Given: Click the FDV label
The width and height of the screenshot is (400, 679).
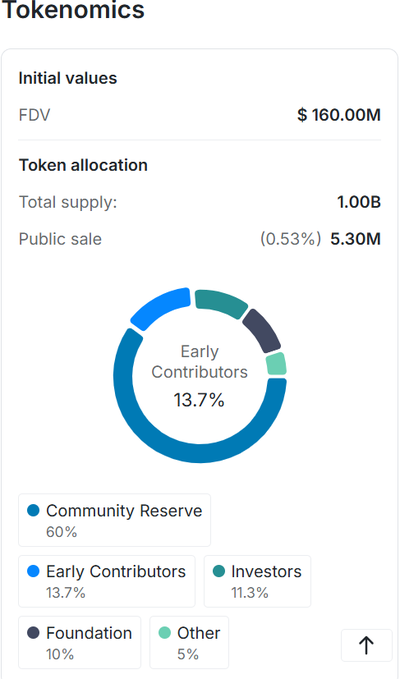Looking at the screenshot, I should pos(35,115).
